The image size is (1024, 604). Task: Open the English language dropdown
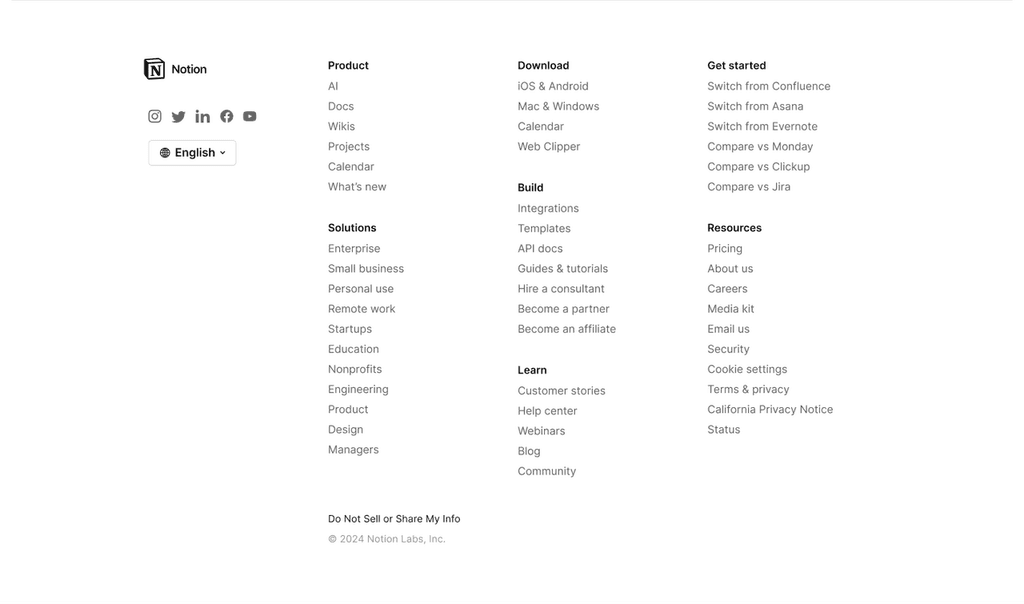pyautogui.click(x=192, y=152)
